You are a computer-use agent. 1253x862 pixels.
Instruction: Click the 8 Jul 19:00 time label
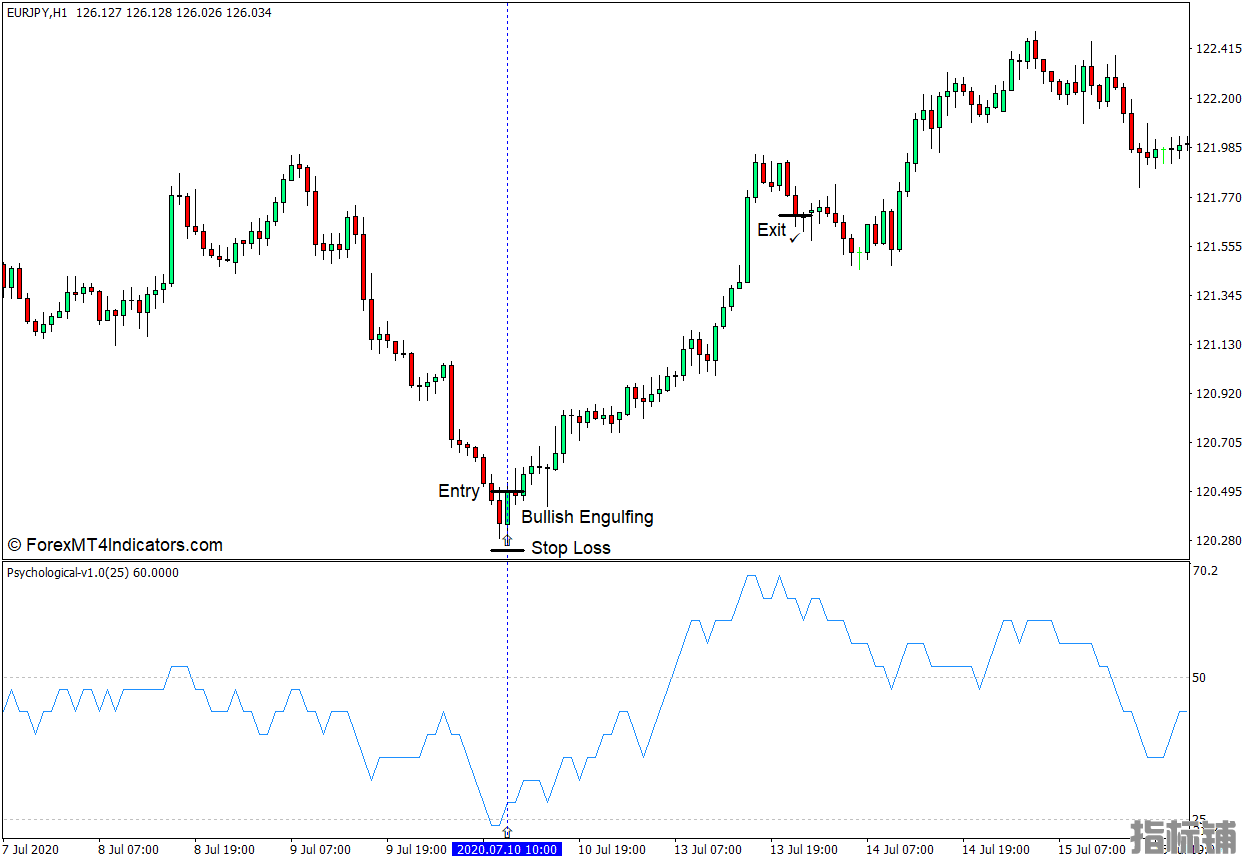coord(224,849)
